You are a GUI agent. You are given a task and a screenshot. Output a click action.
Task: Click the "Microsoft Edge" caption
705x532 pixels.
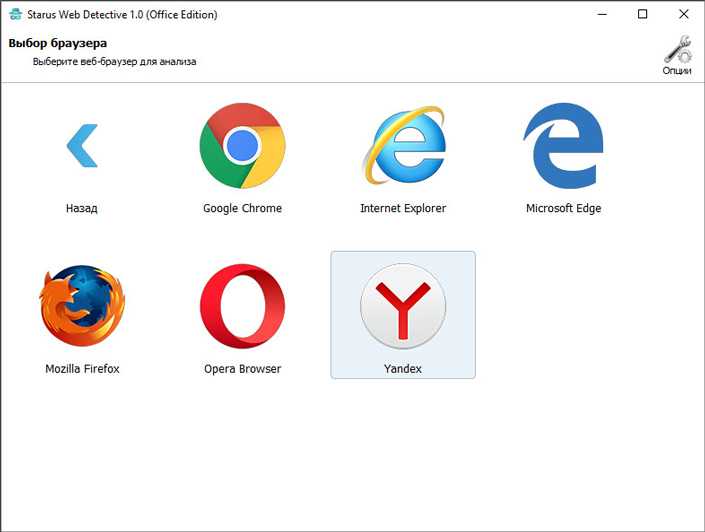pos(563,208)
